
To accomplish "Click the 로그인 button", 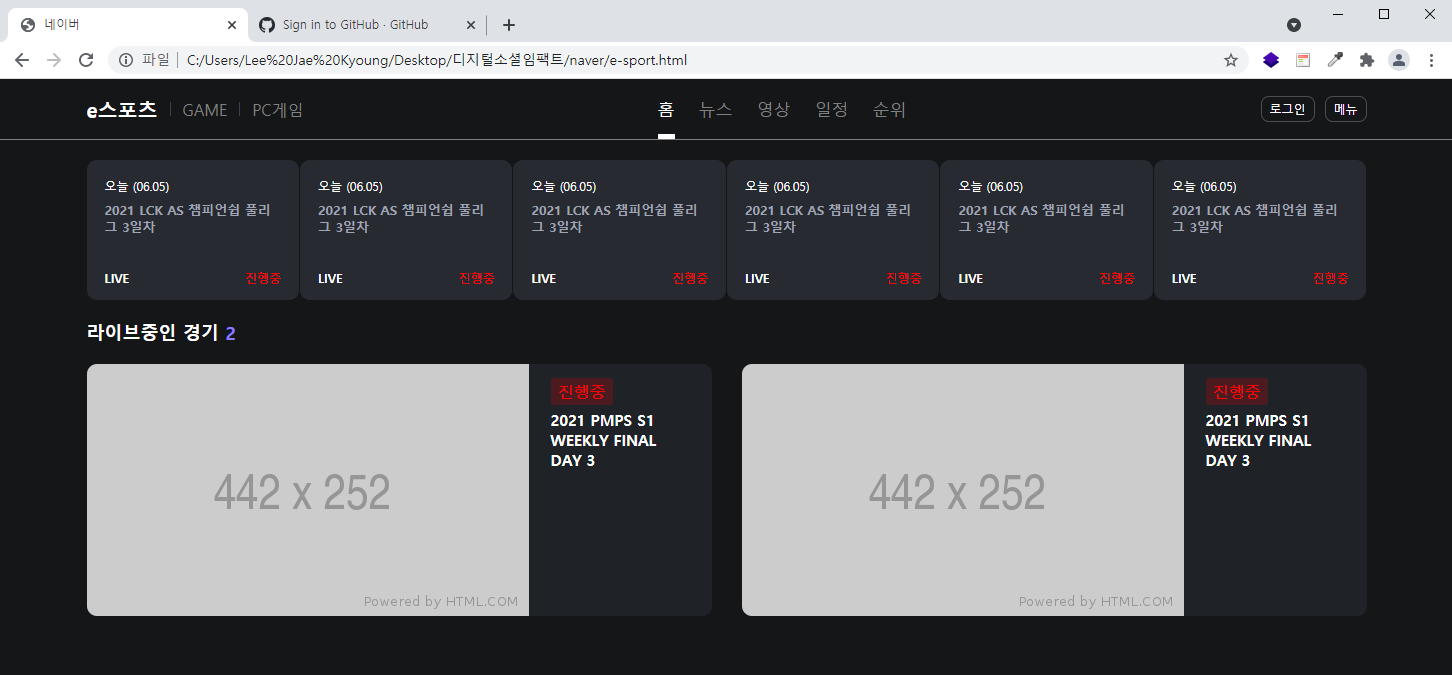I will click(x=1288, y=109).
